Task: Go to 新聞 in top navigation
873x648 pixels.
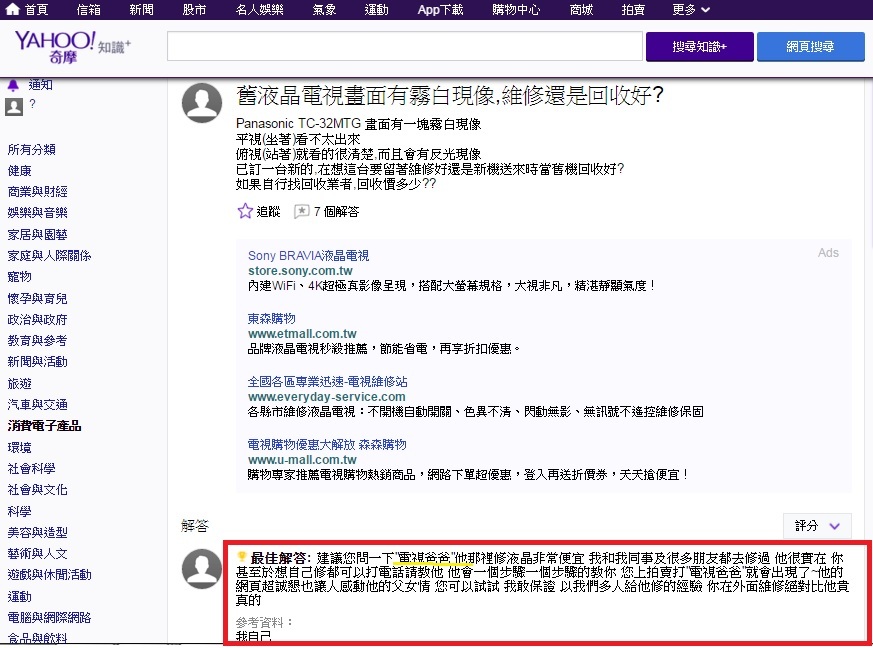Action: 141,10
